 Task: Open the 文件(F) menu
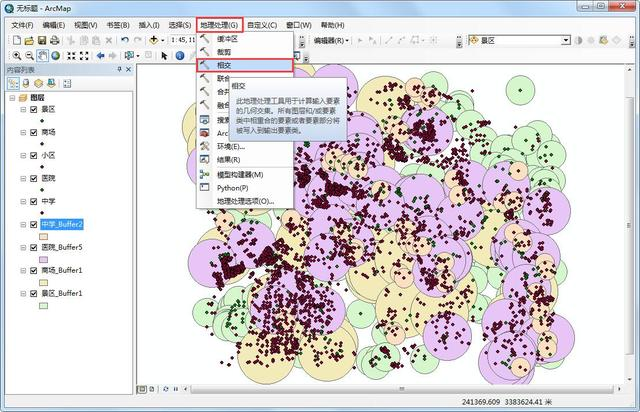(22, 25)
